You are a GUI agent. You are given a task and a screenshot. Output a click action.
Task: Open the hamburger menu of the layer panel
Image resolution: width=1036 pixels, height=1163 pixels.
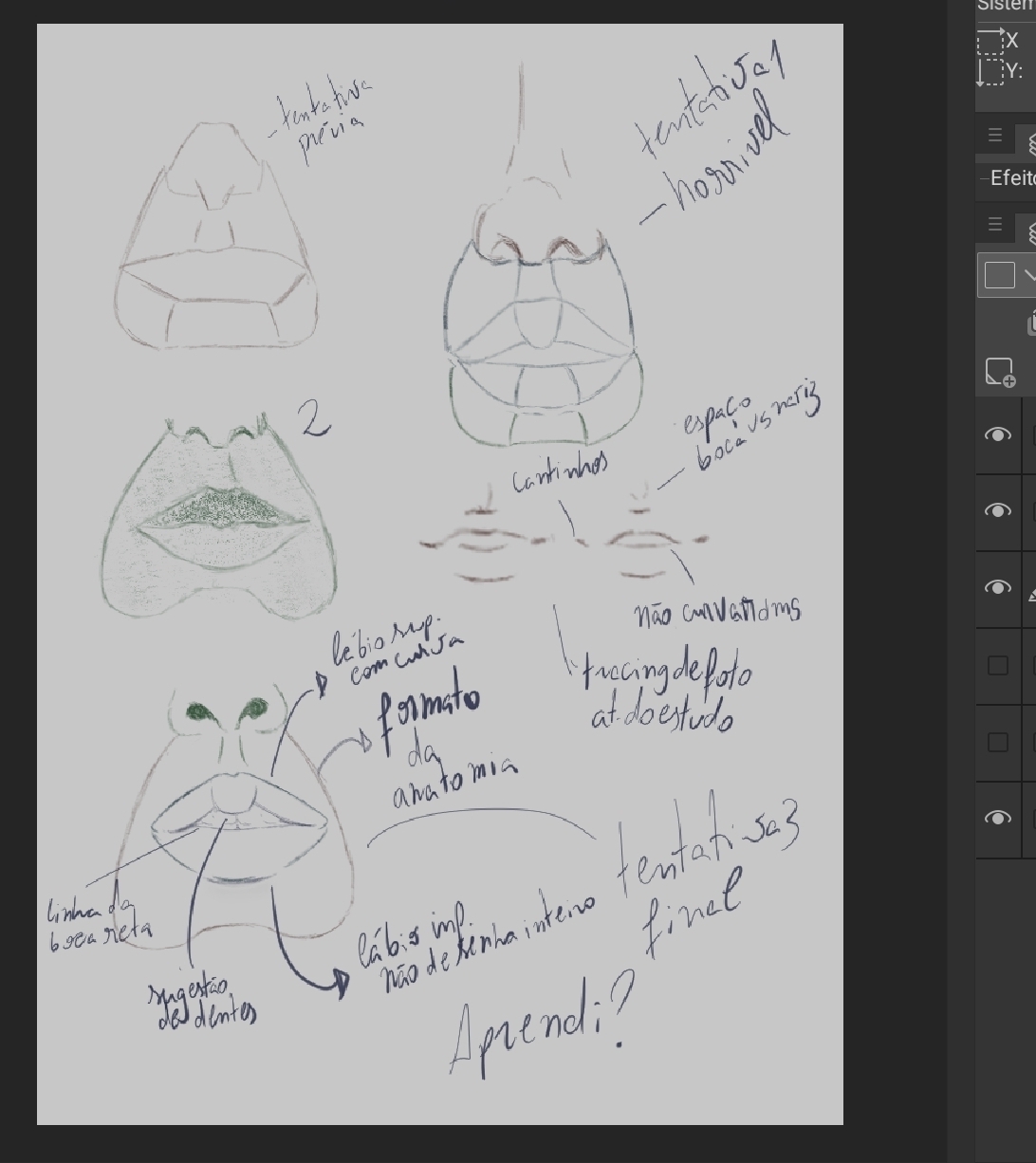[x=994, y=225]
